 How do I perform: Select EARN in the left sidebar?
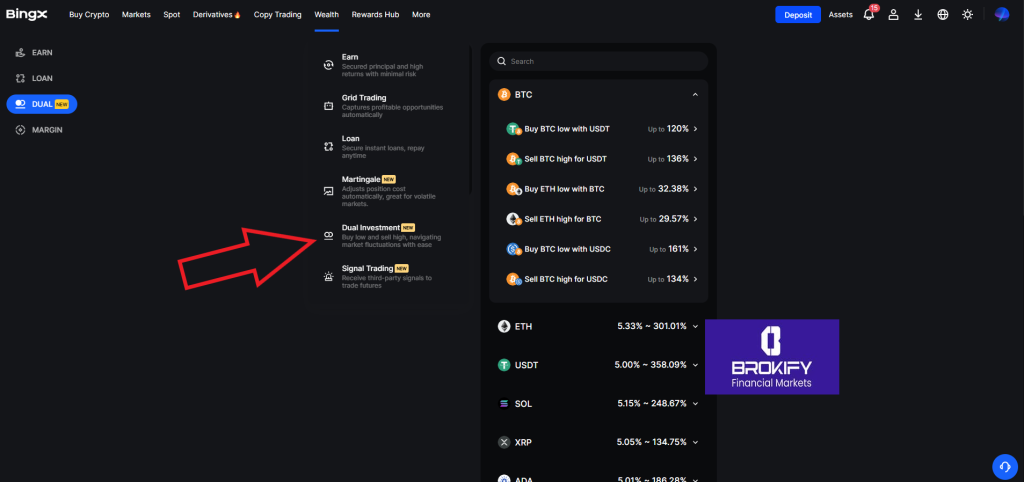[41, 52]
